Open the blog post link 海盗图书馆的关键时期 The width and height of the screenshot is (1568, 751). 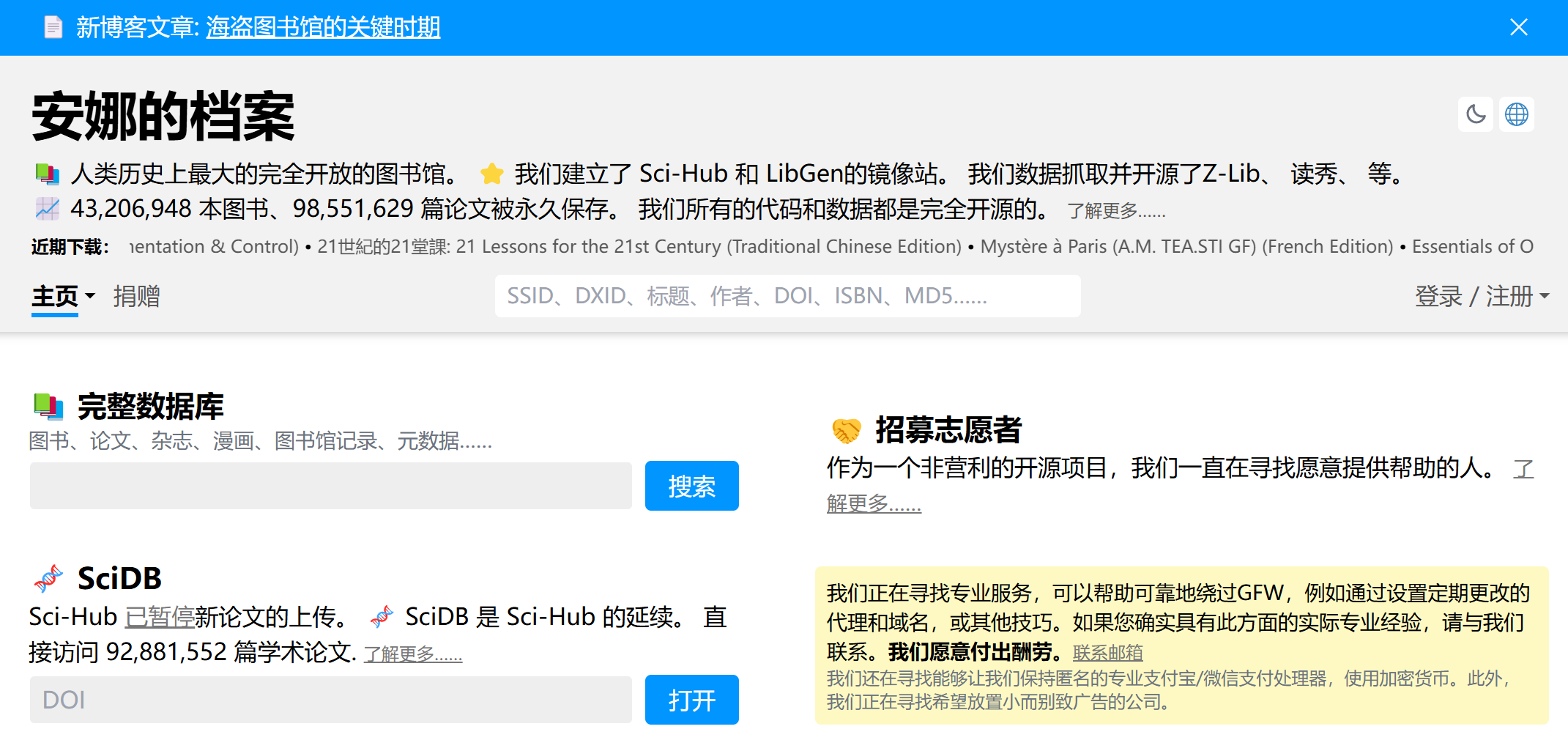(x=323, y=27)
